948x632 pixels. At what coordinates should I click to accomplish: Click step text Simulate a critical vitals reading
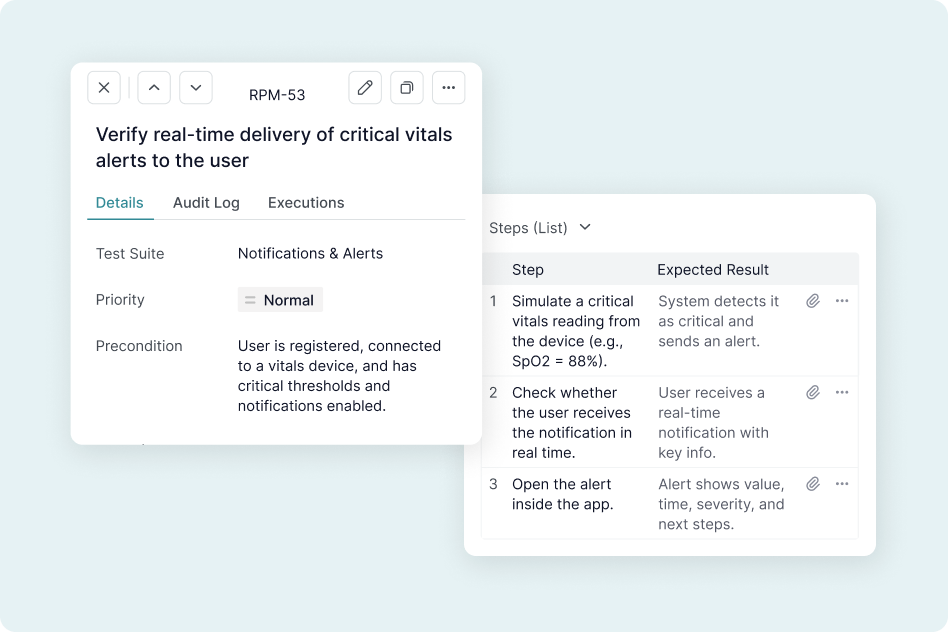click(576, 331)
